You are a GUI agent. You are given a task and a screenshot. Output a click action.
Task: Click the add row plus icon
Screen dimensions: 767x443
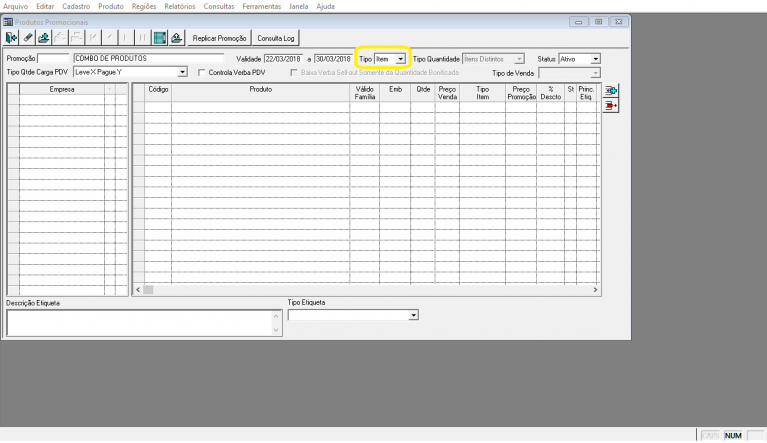[x=610, y=90]
